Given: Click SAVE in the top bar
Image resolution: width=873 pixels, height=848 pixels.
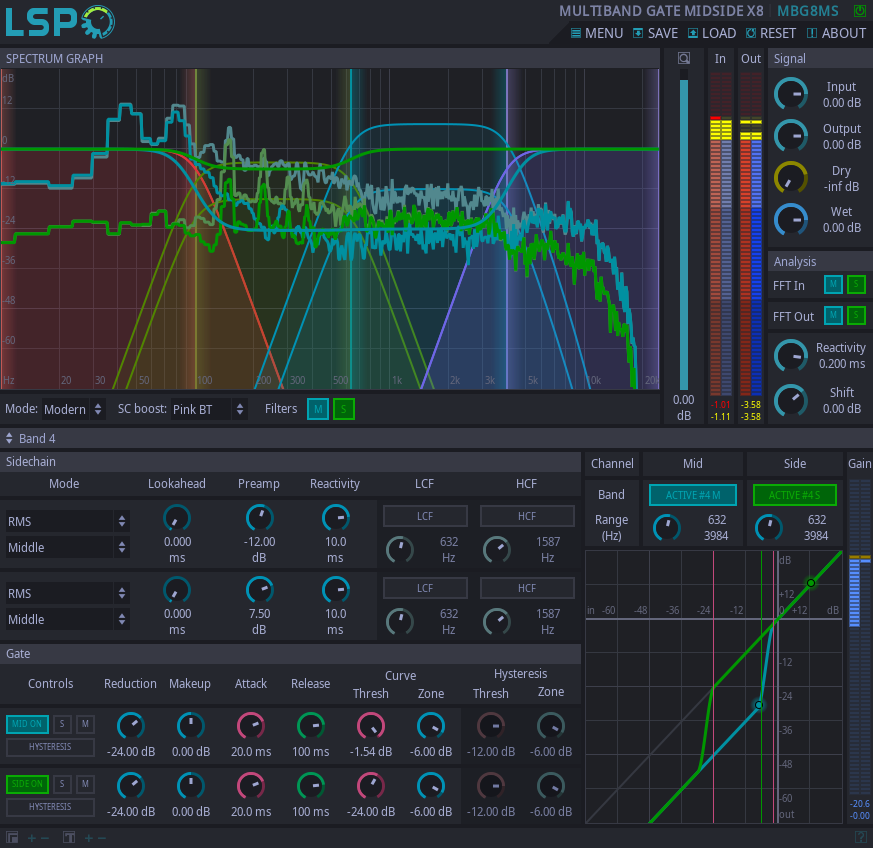Looking at the screenshot, I should tap(655, 33).
